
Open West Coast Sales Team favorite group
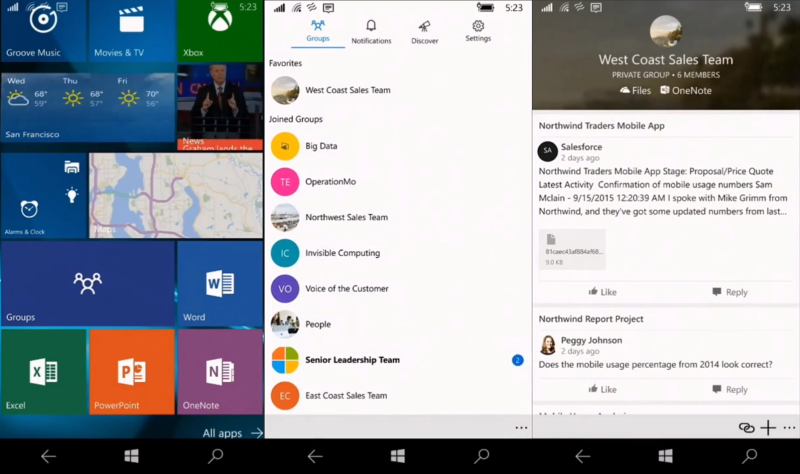pyautogui.click(x=398, y=90)
